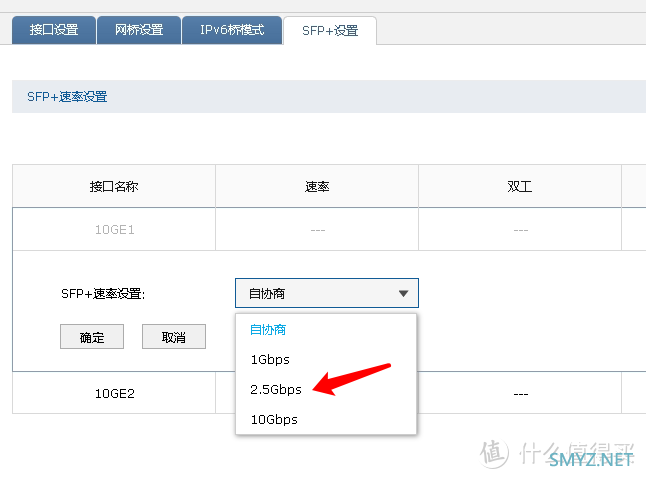
Task: Cancel with the 取消 button
Action: click(x=174, y=337)
